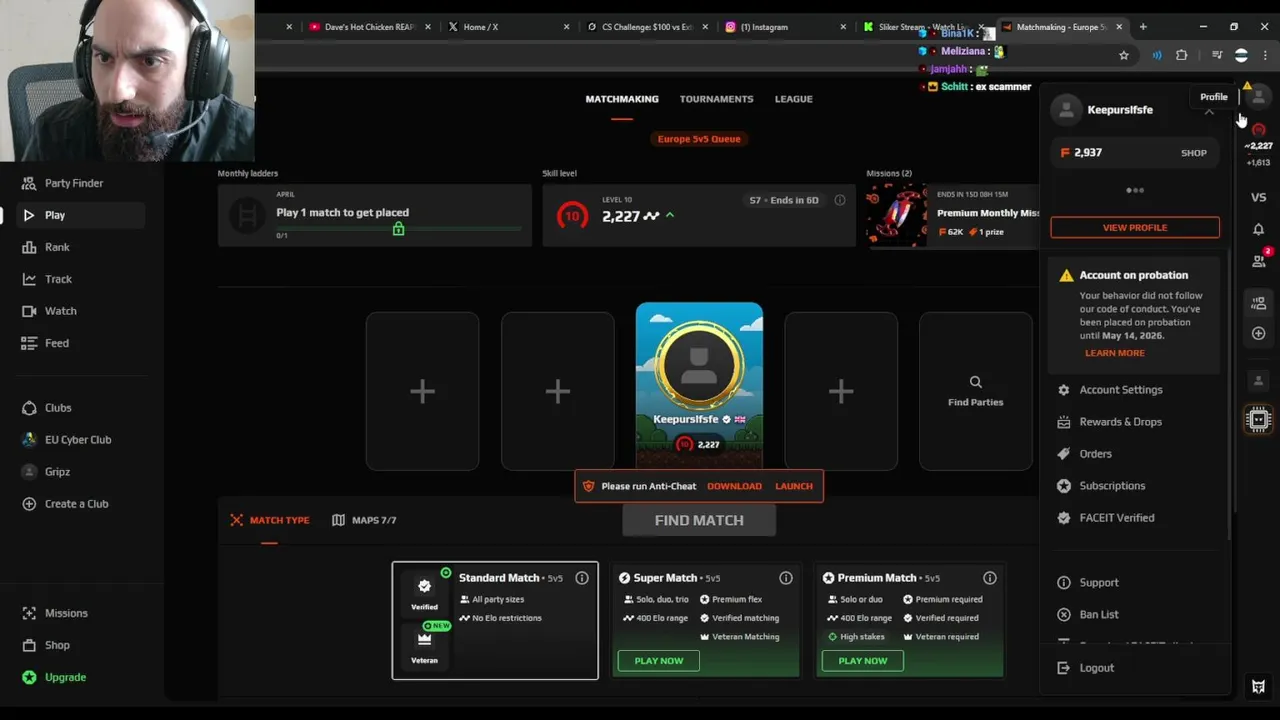1280x720 pixels.
Task: Open Missions from the sidebar
Action: pyautogui.click(x=66, y=613)
